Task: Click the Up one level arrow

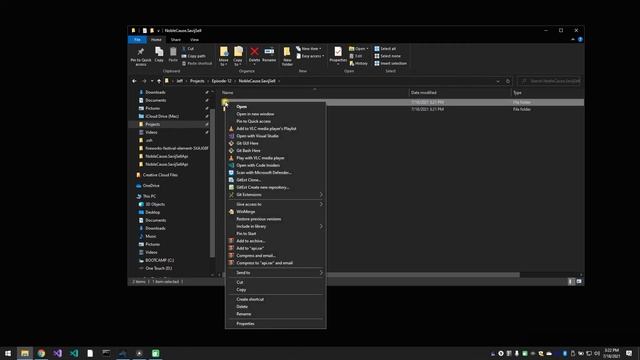Action: point(159,81)
